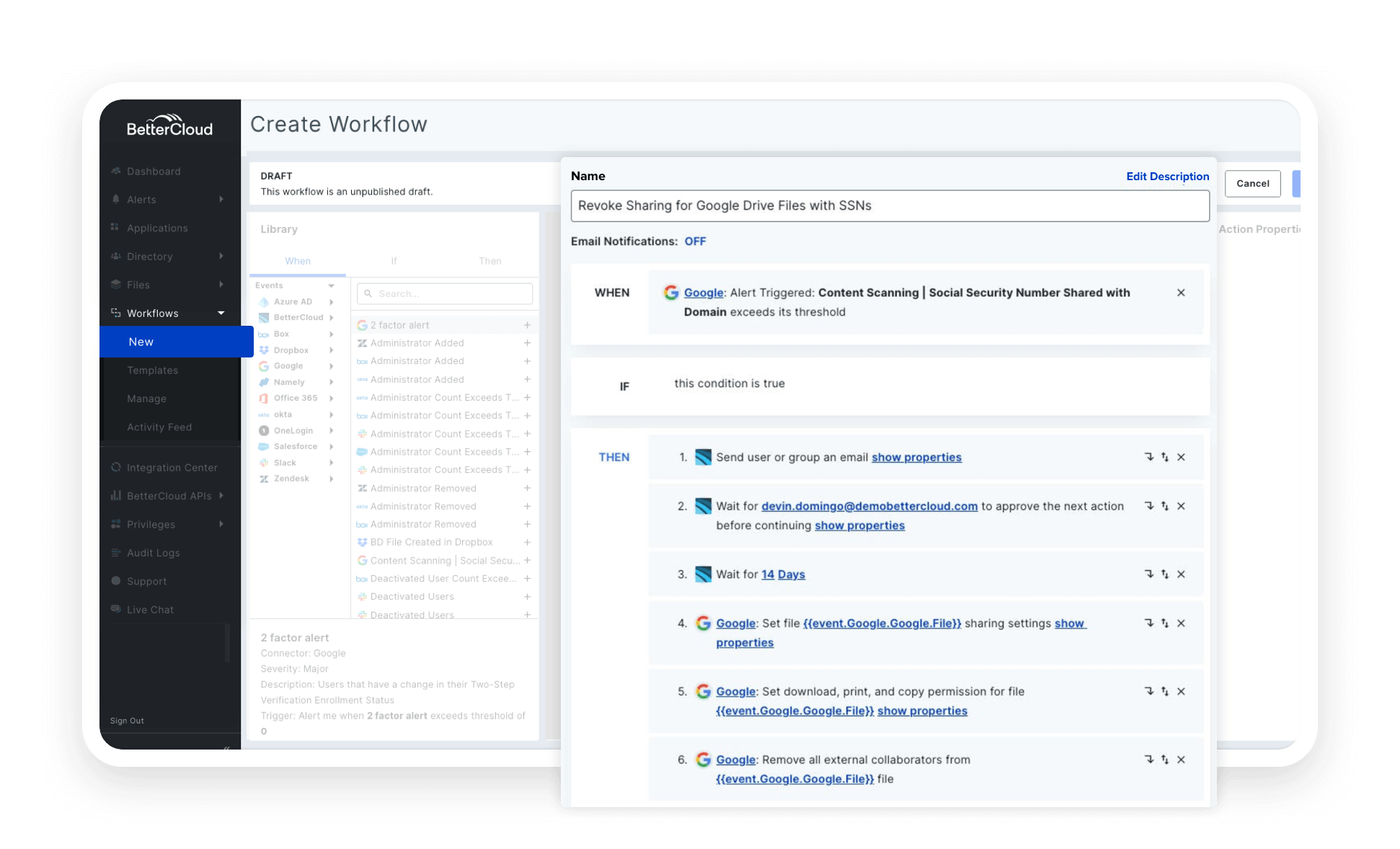1400x849 pixels.
Task: Expand BetterCloud APIs arrow
Action: coord(221,495)
